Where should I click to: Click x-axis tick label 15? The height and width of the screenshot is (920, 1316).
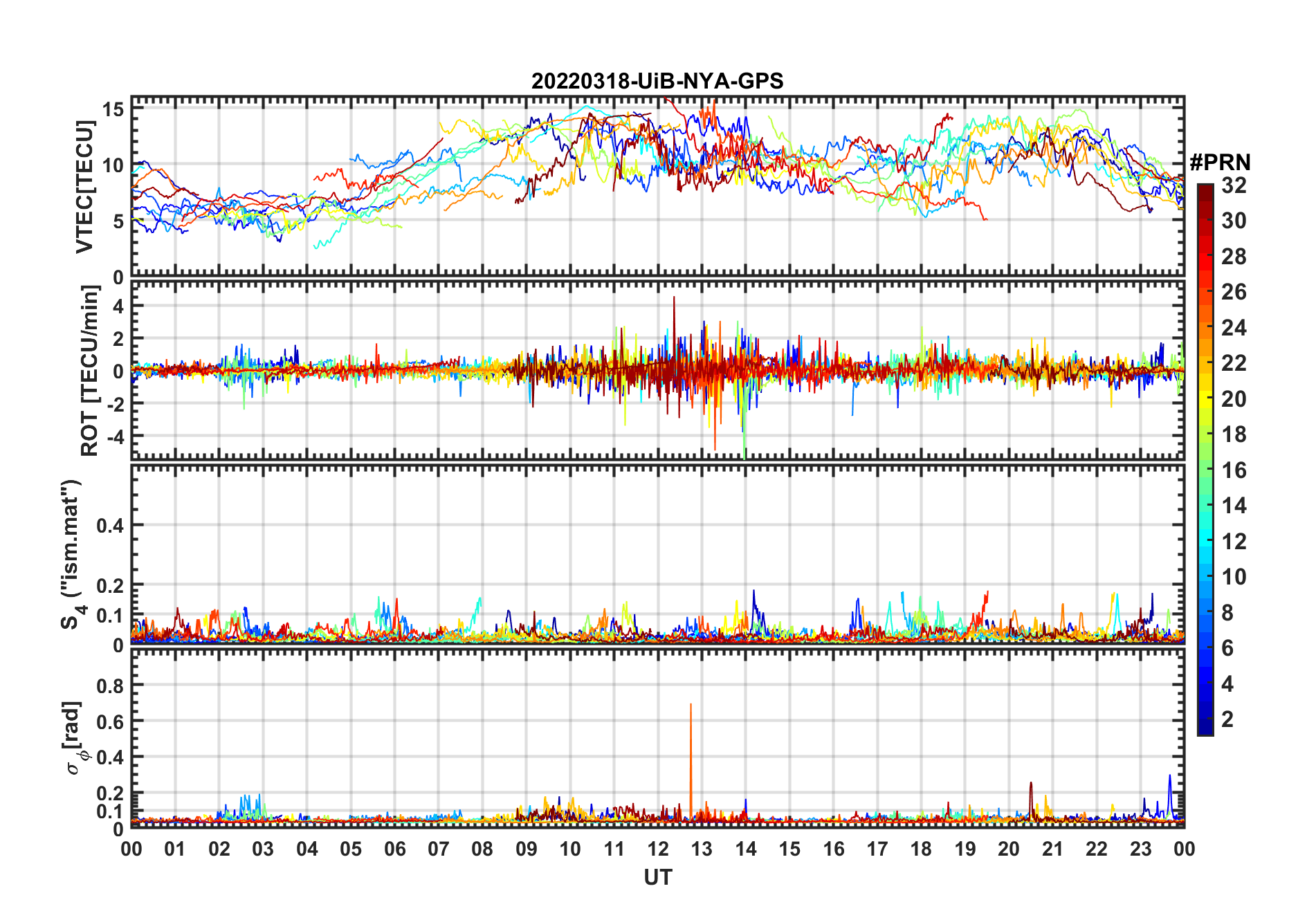pos(790,849)
